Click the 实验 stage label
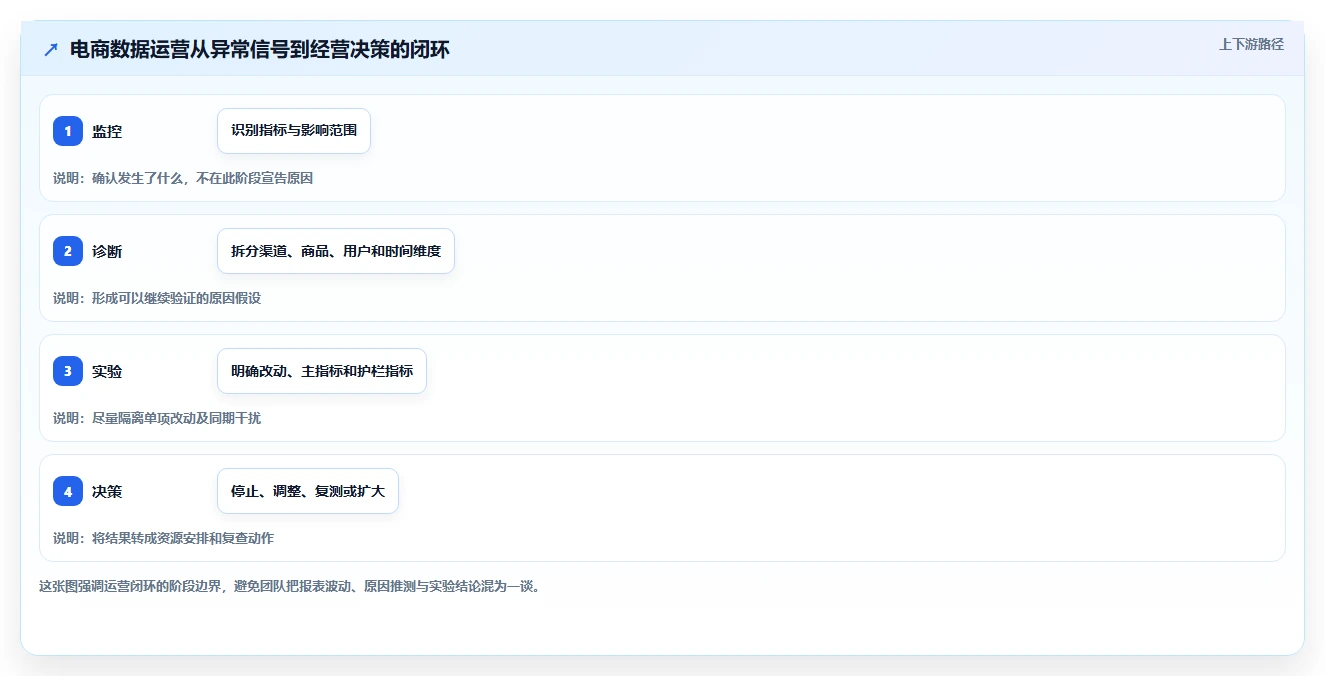This screenshot has height=676, width=1325. click(x=107, y=371)
